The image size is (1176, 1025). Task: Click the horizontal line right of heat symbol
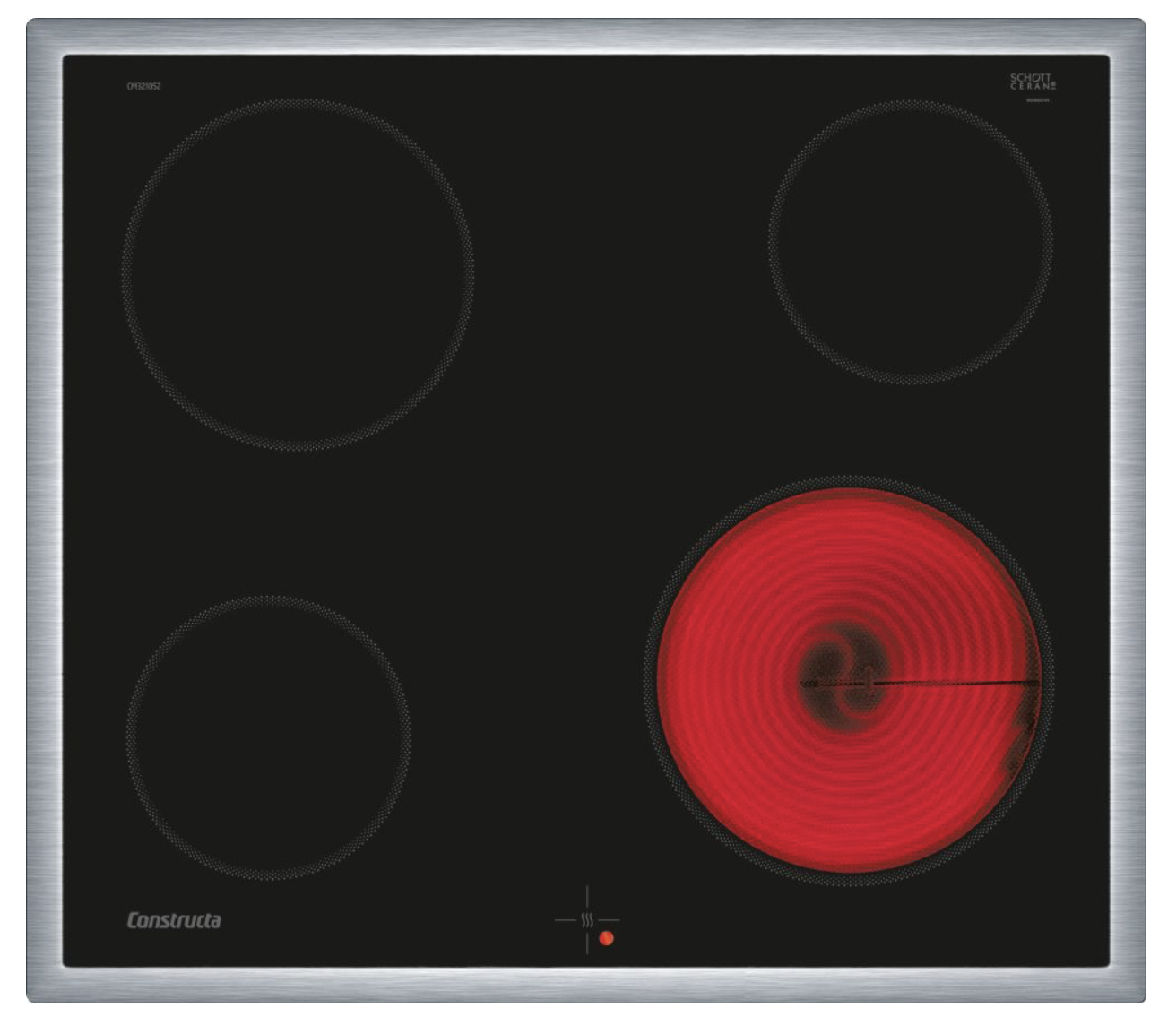(610, 920)
